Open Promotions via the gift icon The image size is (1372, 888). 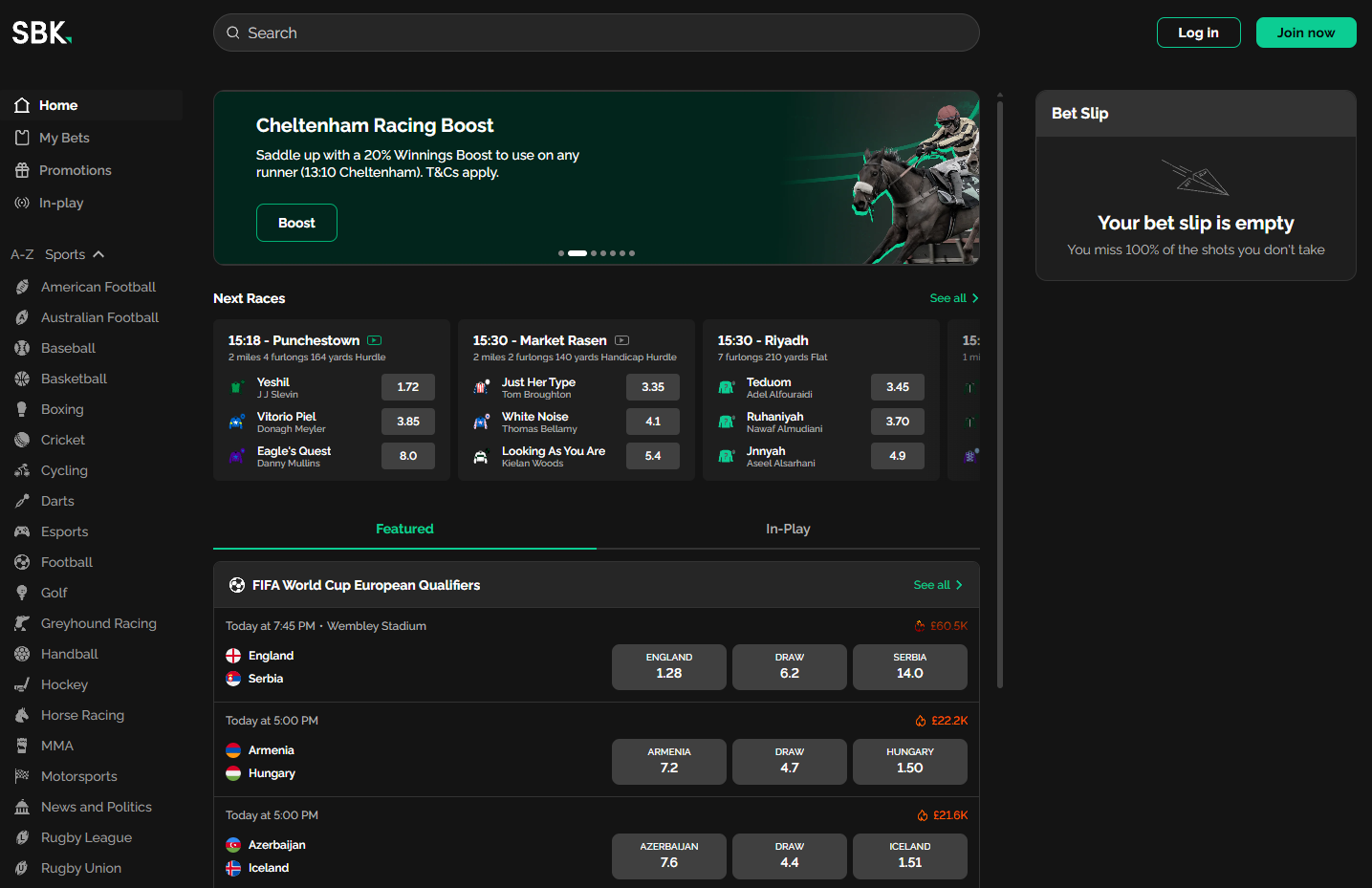click(x=22, y=170)
